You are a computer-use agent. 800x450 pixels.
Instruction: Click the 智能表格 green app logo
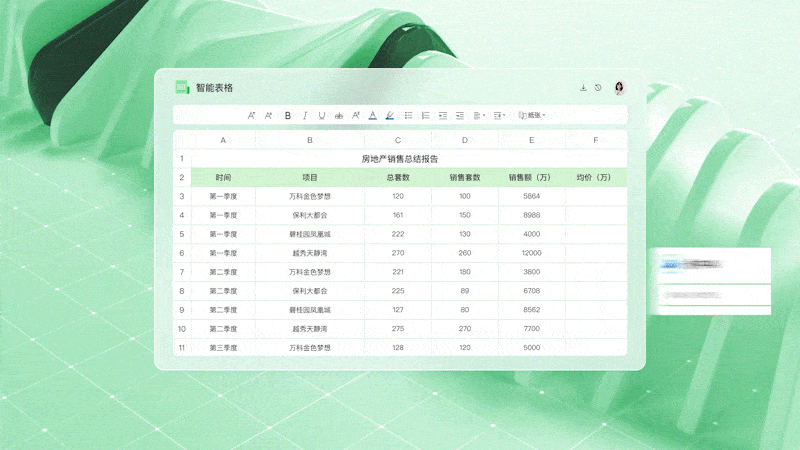click(182, 87)
